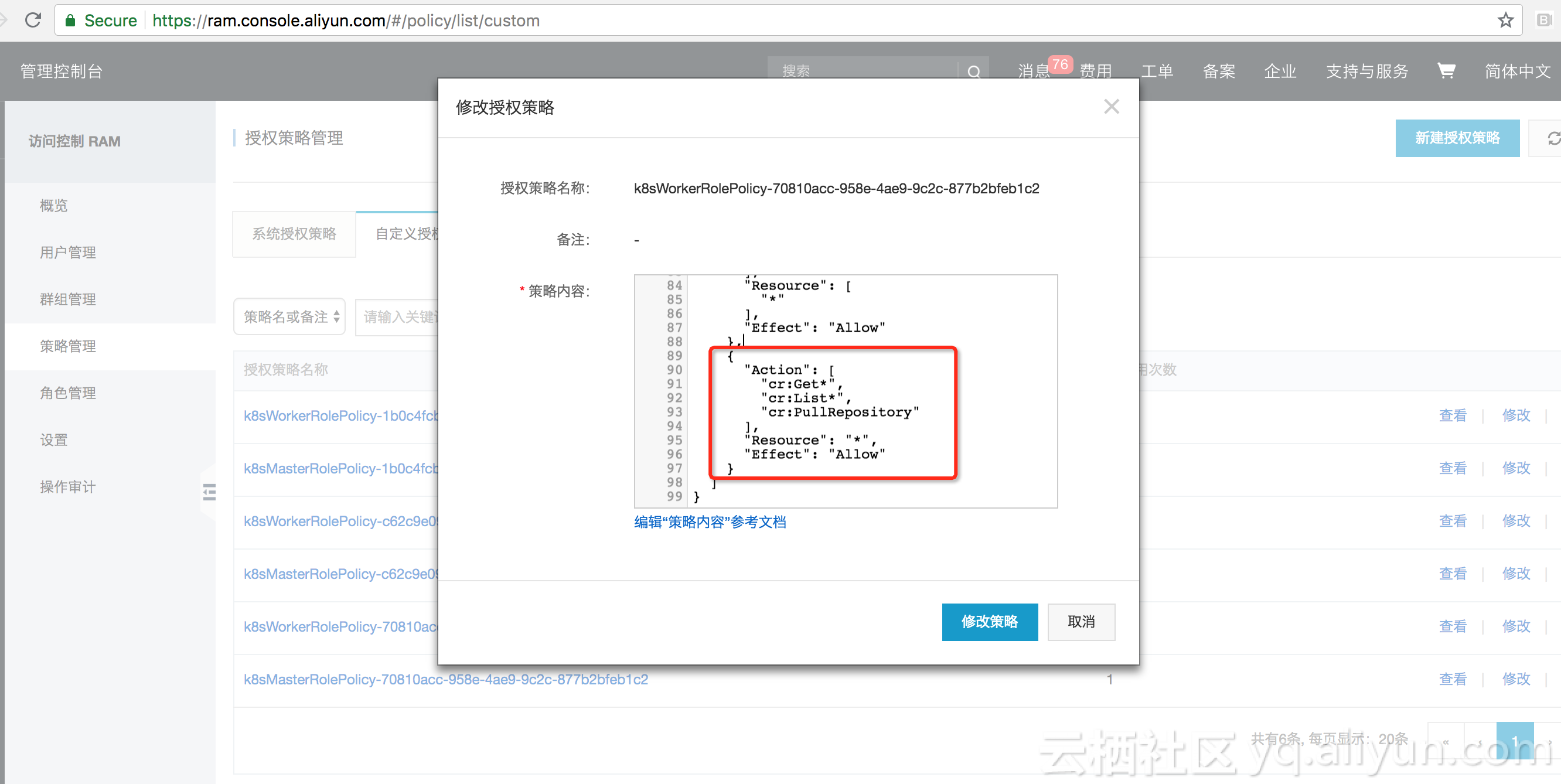
Task: Close the 修改授权策略 dialog with X
Action: [x=1111, y=107]
